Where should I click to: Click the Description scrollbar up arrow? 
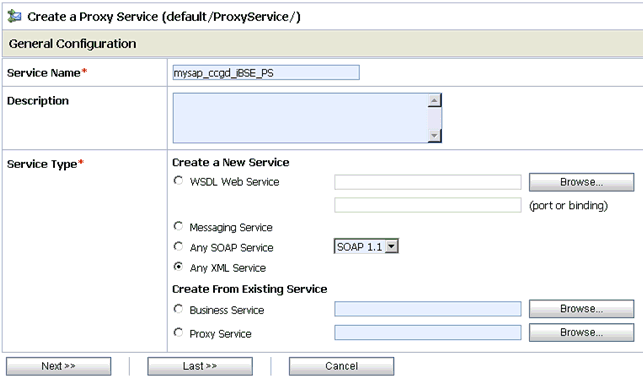click(434, 100)
